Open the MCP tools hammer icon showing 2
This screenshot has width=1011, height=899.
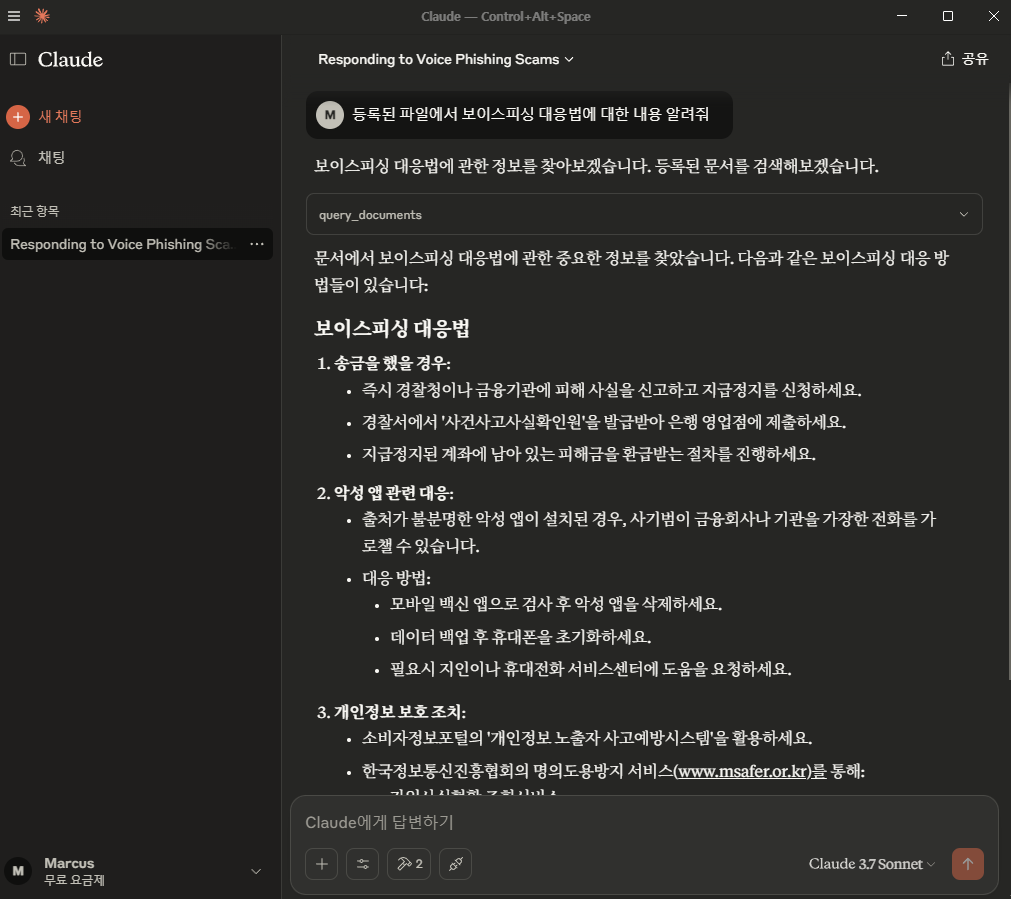409,864
